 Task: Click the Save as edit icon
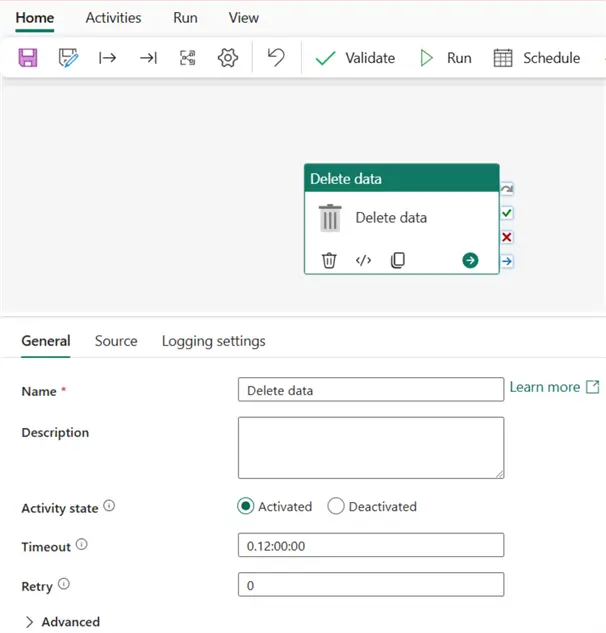click(67, 58)
